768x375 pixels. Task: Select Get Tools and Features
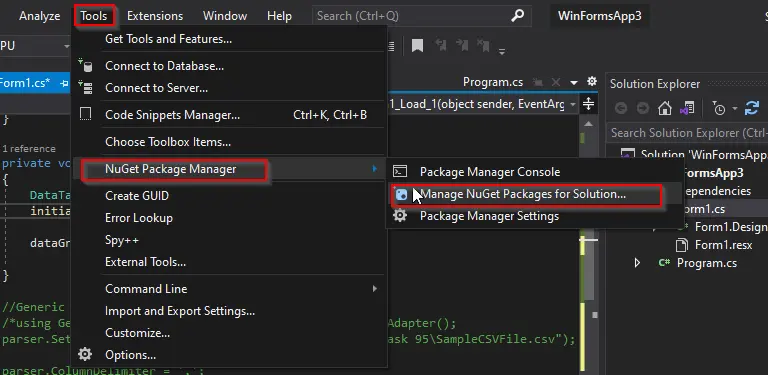click(x=229, y=39)
